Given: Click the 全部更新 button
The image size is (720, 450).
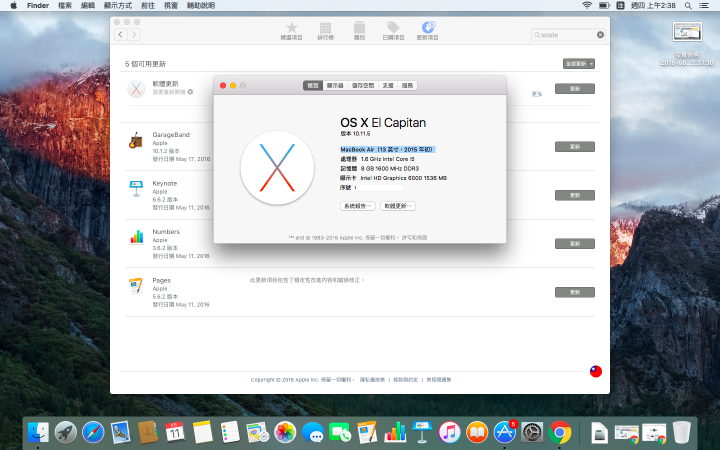Looking at the screenshot, I should [x=576, y=63].
